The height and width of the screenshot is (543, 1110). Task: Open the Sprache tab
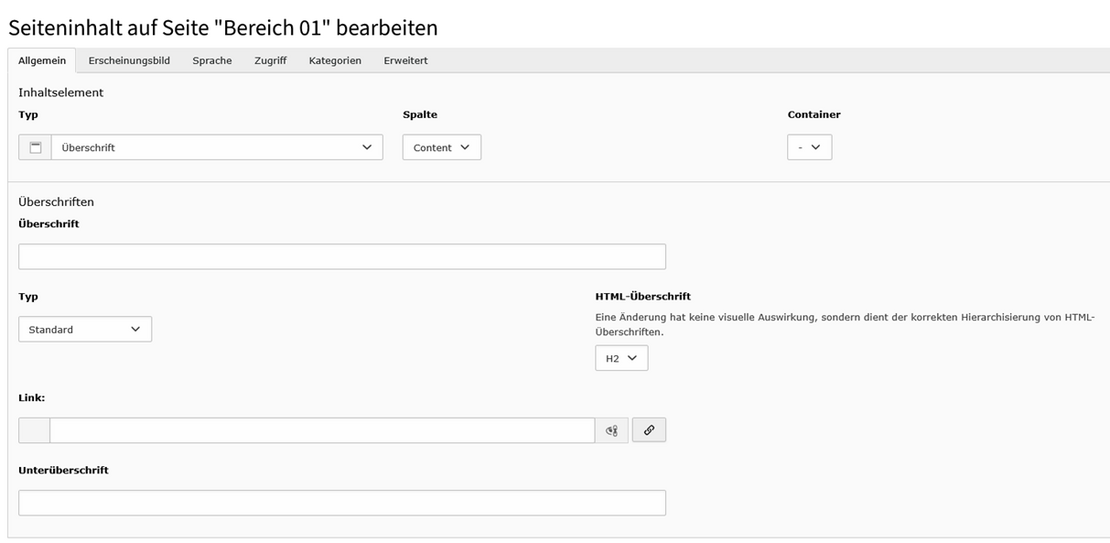click(212, 61)
